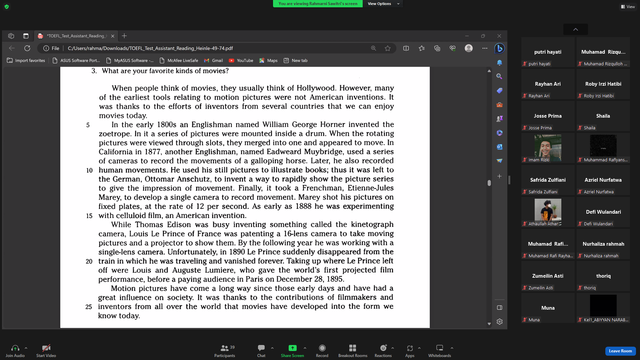Open browser essentials heart icon
This screenshot has height=360, width=640.
(453, 48)
